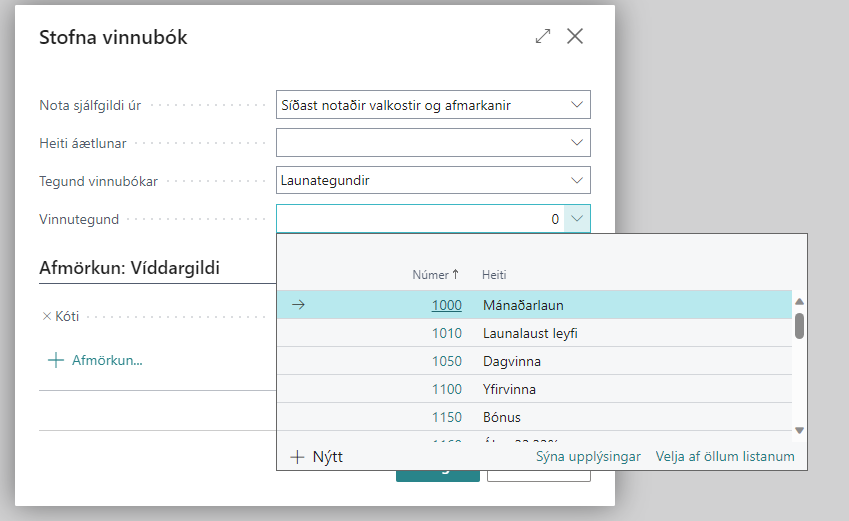Sort by the Númer column header
The image size is (849, 521).
point(436,275)
